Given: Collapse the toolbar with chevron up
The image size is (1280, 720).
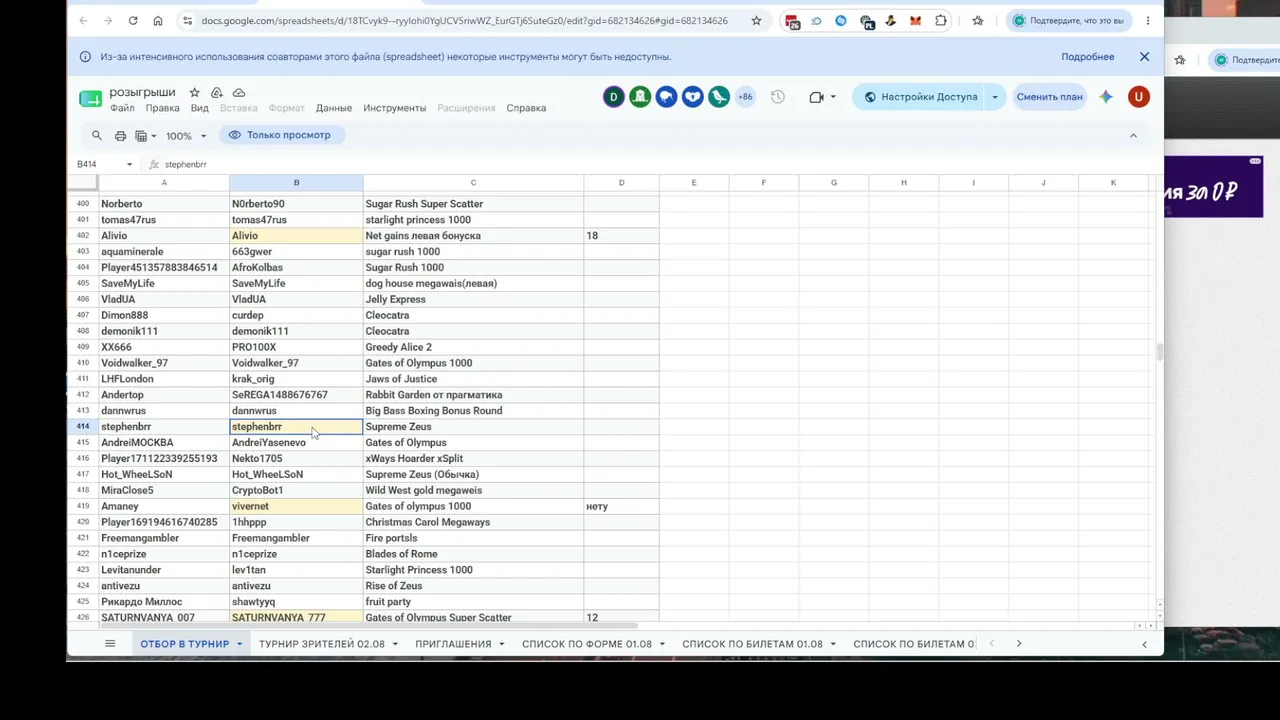Looking at the screenshot, I should click(x=1133, y=135).
